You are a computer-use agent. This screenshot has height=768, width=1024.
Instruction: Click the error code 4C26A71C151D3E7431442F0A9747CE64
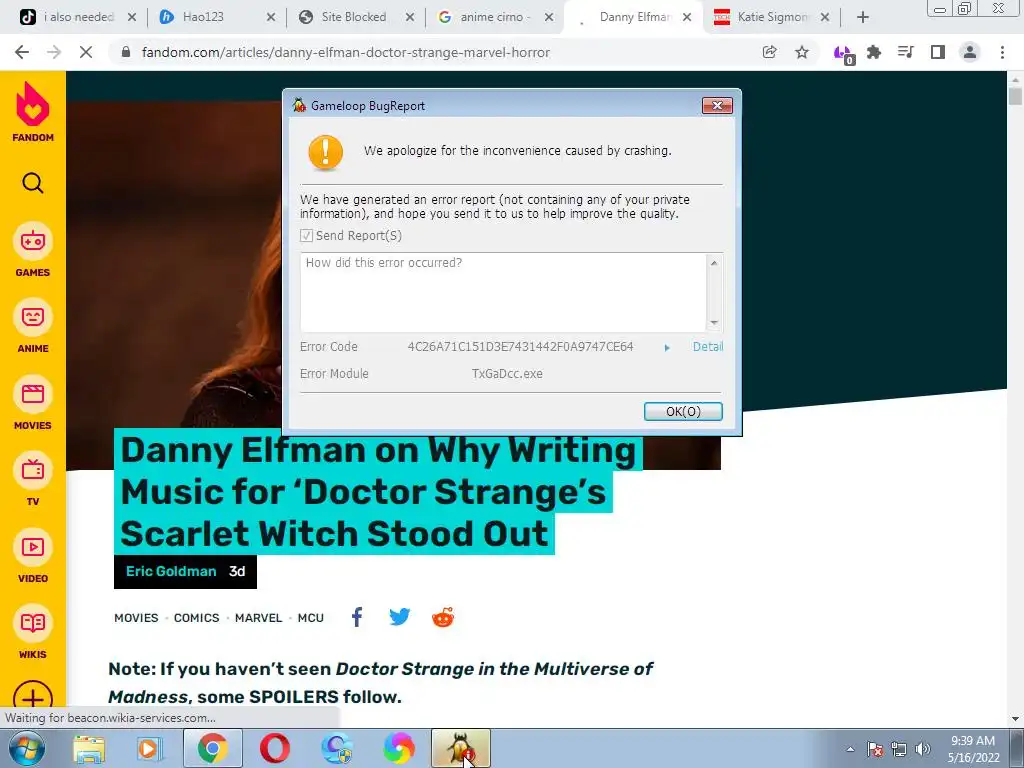520,347
